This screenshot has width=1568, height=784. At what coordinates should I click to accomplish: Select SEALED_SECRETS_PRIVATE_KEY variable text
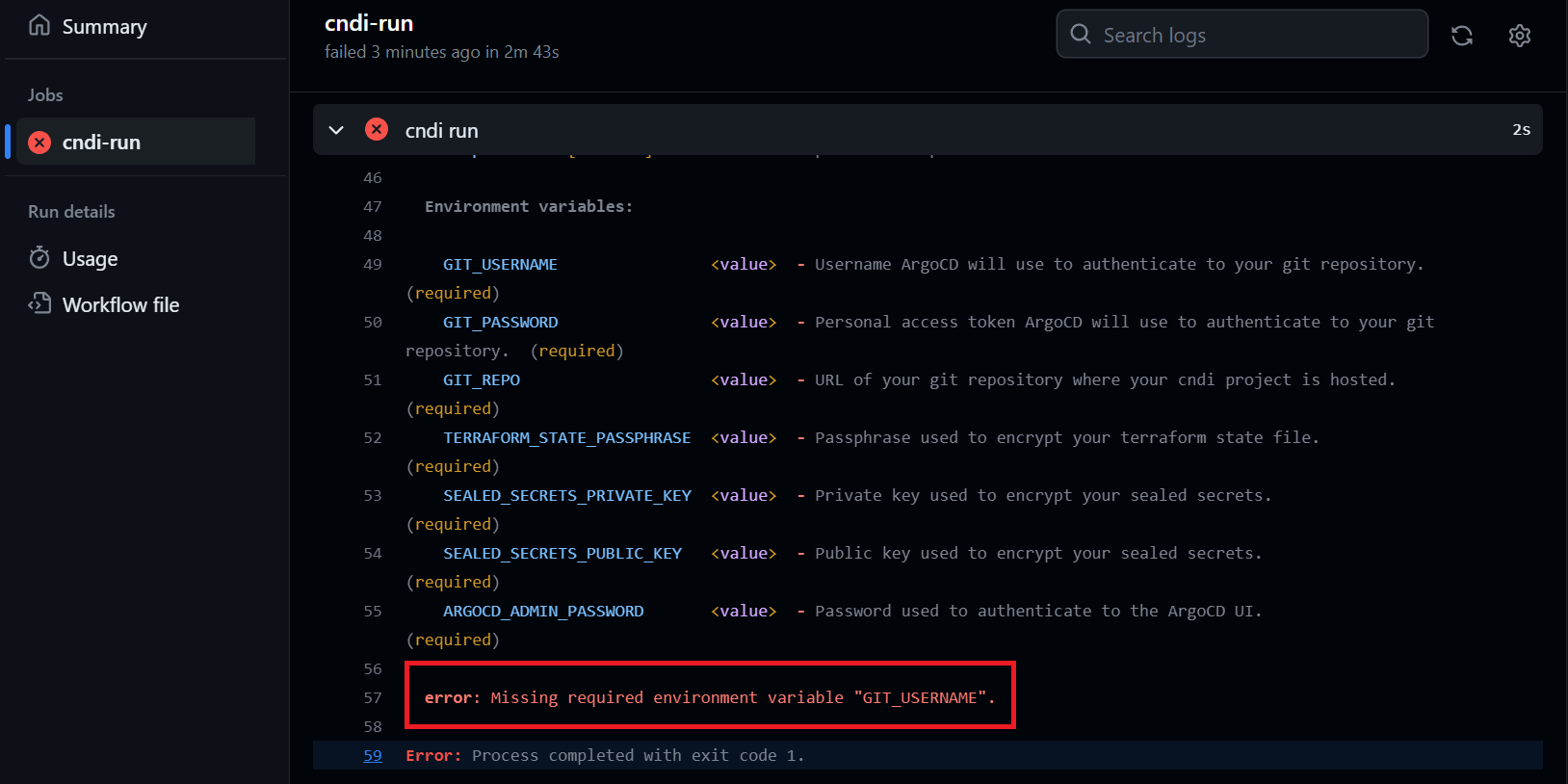coord(567,496)
